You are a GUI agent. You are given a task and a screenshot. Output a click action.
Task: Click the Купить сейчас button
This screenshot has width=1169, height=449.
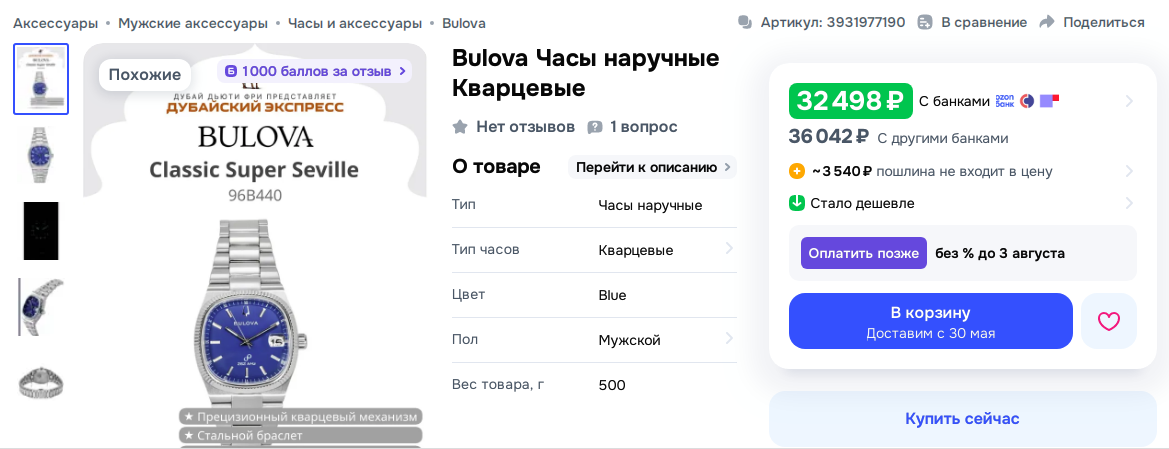(x=962, y=419)
